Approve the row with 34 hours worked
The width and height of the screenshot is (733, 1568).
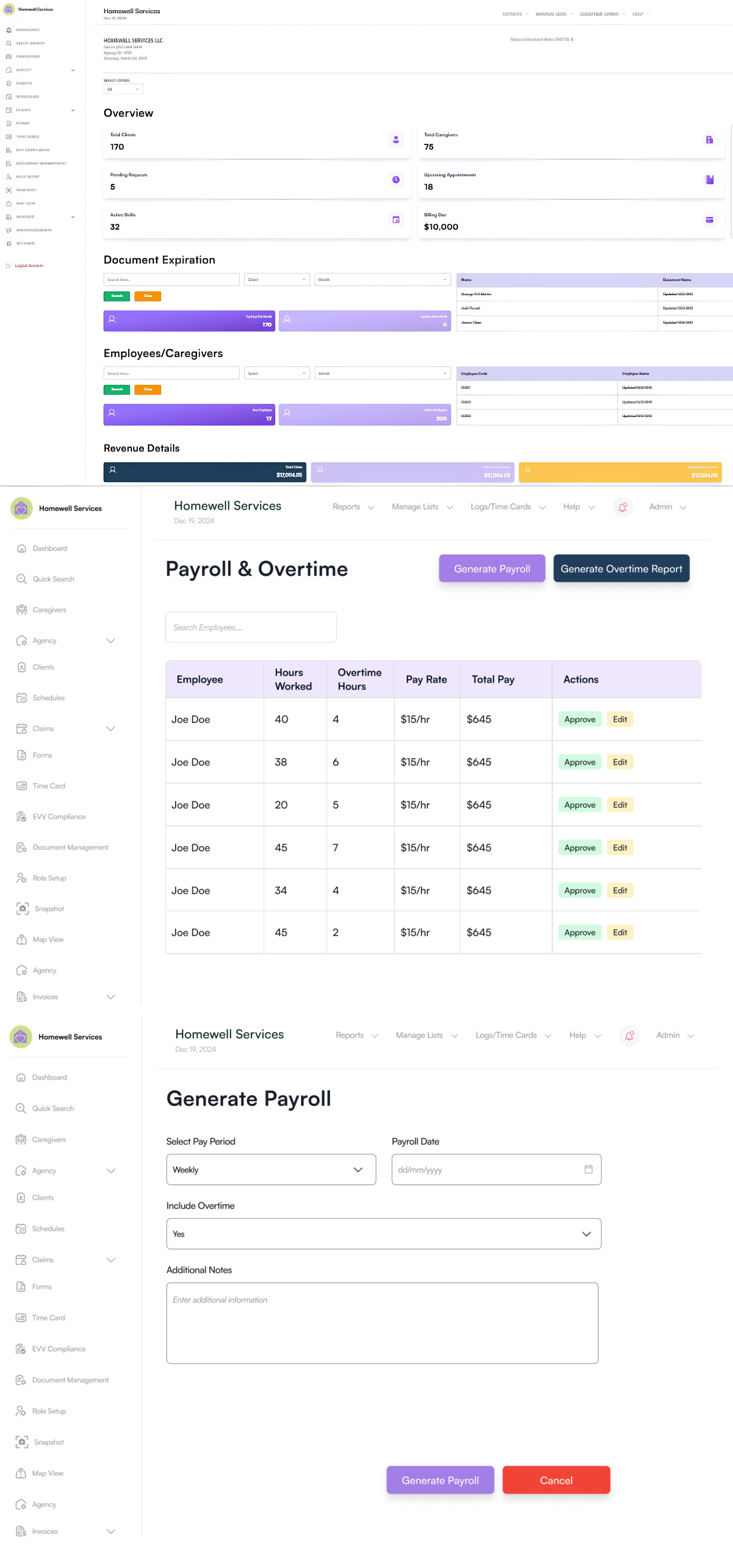(580, 891)
